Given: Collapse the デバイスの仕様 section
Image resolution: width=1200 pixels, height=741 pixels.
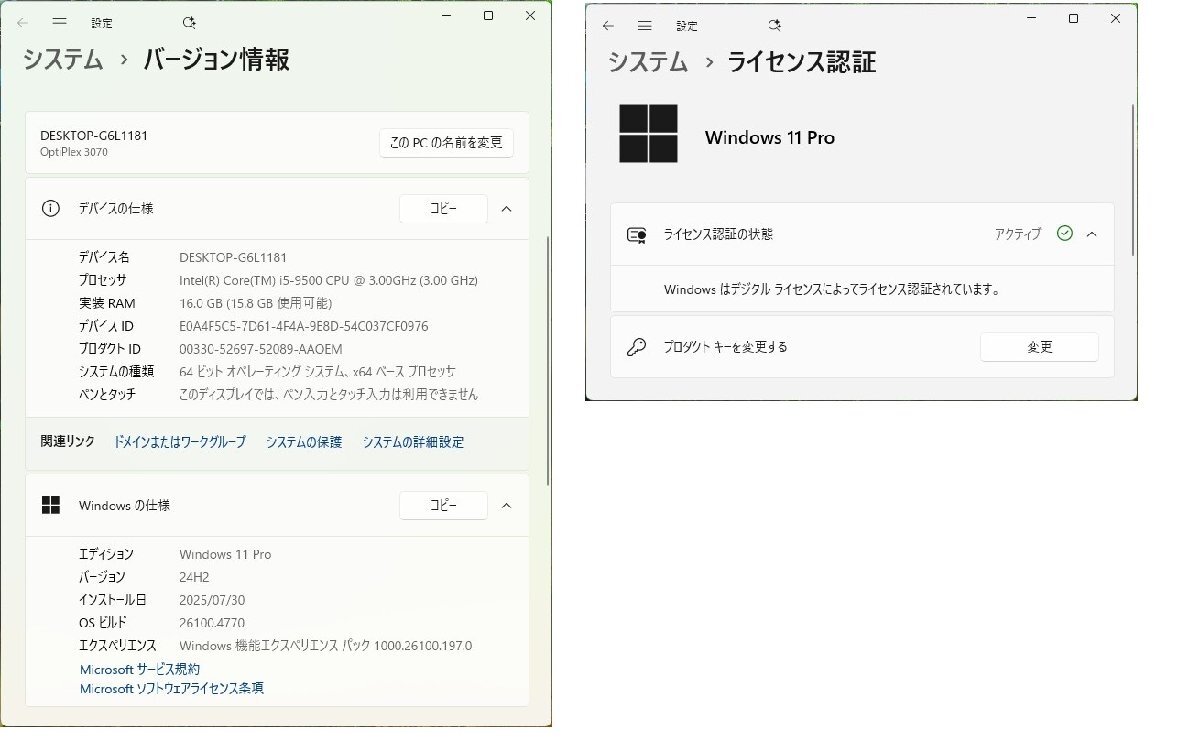Looking at the screenshot, I should click(x=506, y=209).
